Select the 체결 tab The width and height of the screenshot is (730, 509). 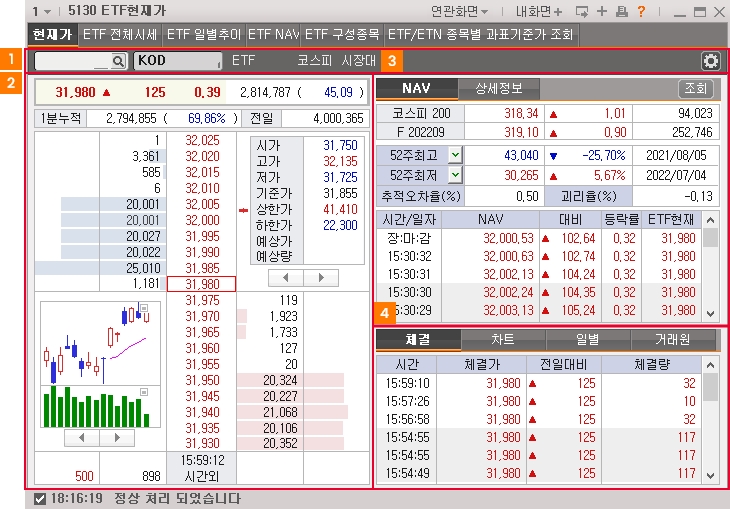point(418,339)
